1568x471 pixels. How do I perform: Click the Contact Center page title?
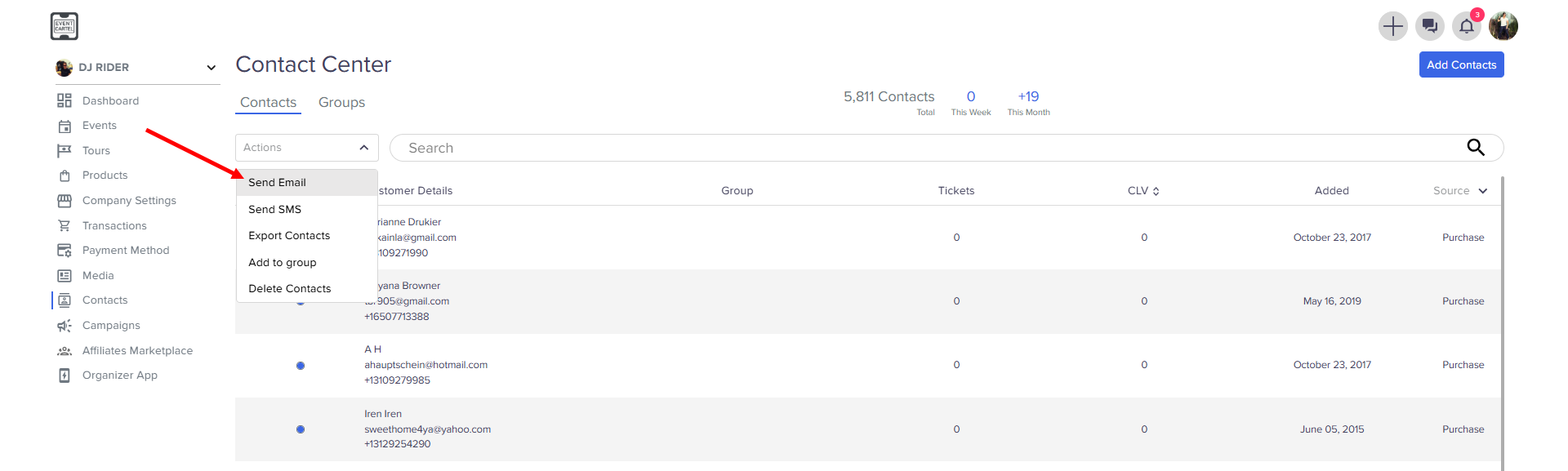[x=313, y=64]
